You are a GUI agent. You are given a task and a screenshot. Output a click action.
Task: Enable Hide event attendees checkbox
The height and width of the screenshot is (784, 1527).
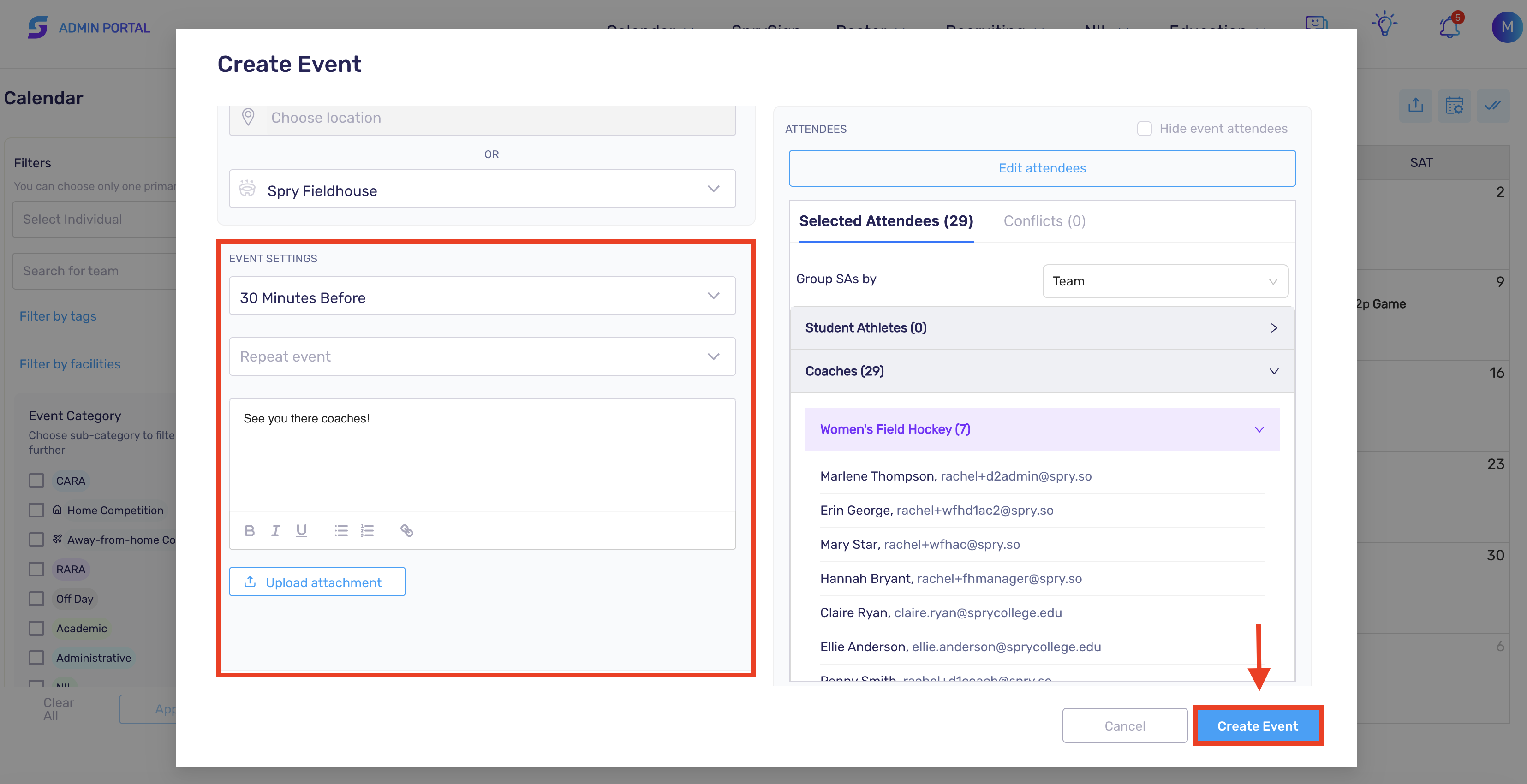(1145, 129)
